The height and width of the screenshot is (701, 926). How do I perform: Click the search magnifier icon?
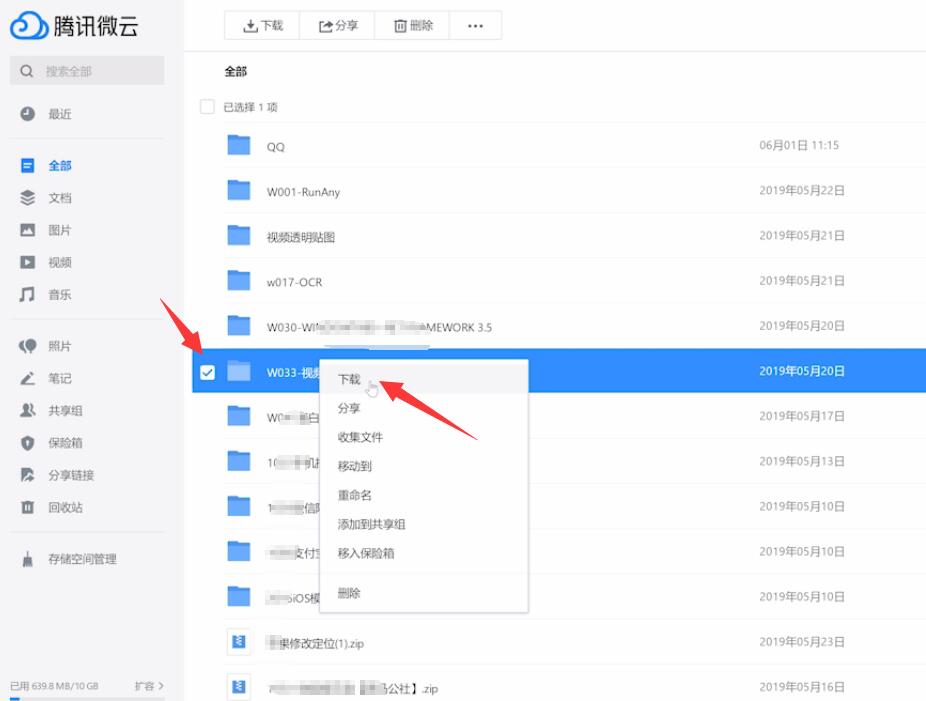click(x=27, y=71)
